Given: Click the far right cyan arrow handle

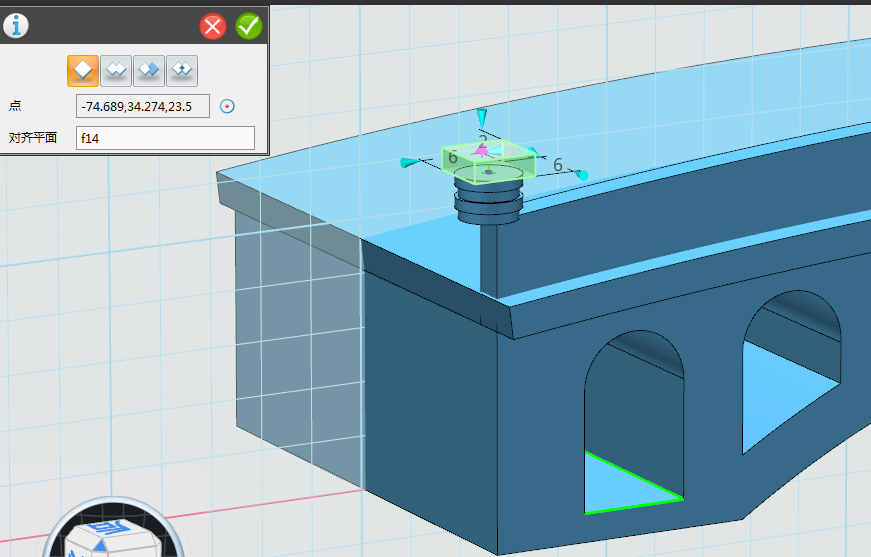Looking at the screenshot, I should pyautogui.click(x=582, y=176).
